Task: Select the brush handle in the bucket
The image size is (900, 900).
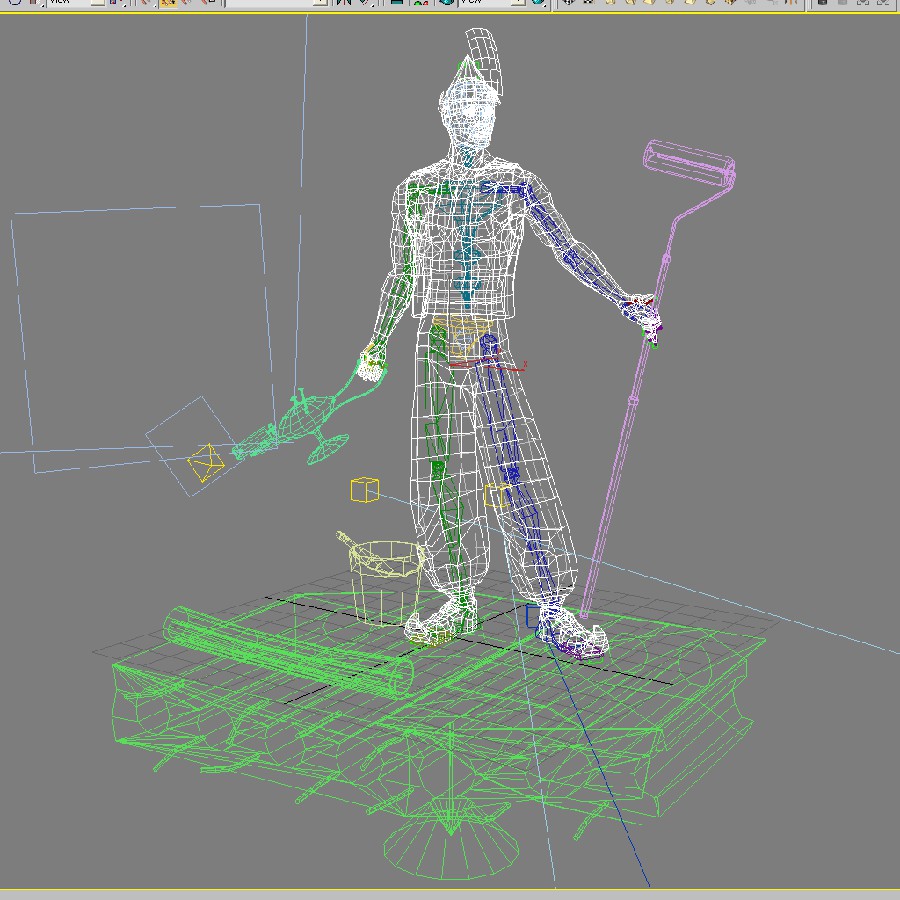Action: click(347, 540)
